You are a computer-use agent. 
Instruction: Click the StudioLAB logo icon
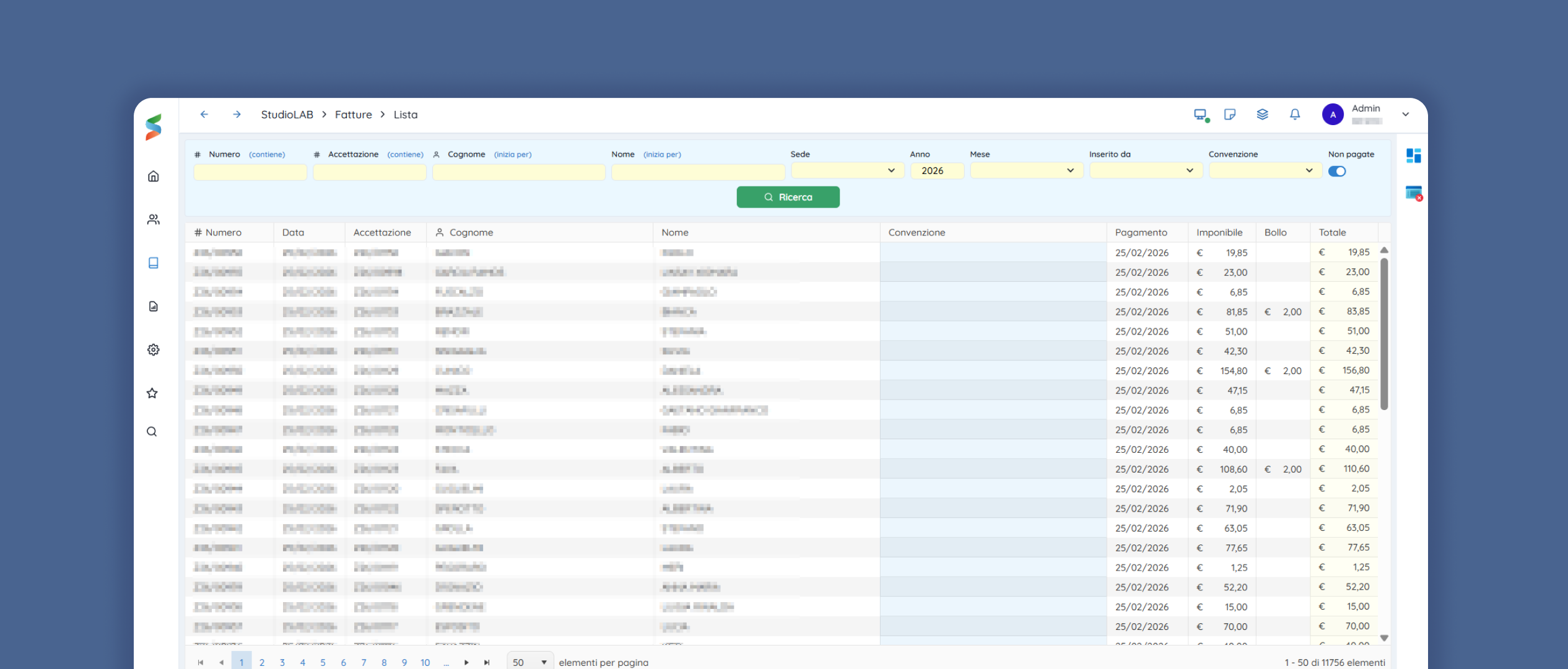tap(154, 127)
